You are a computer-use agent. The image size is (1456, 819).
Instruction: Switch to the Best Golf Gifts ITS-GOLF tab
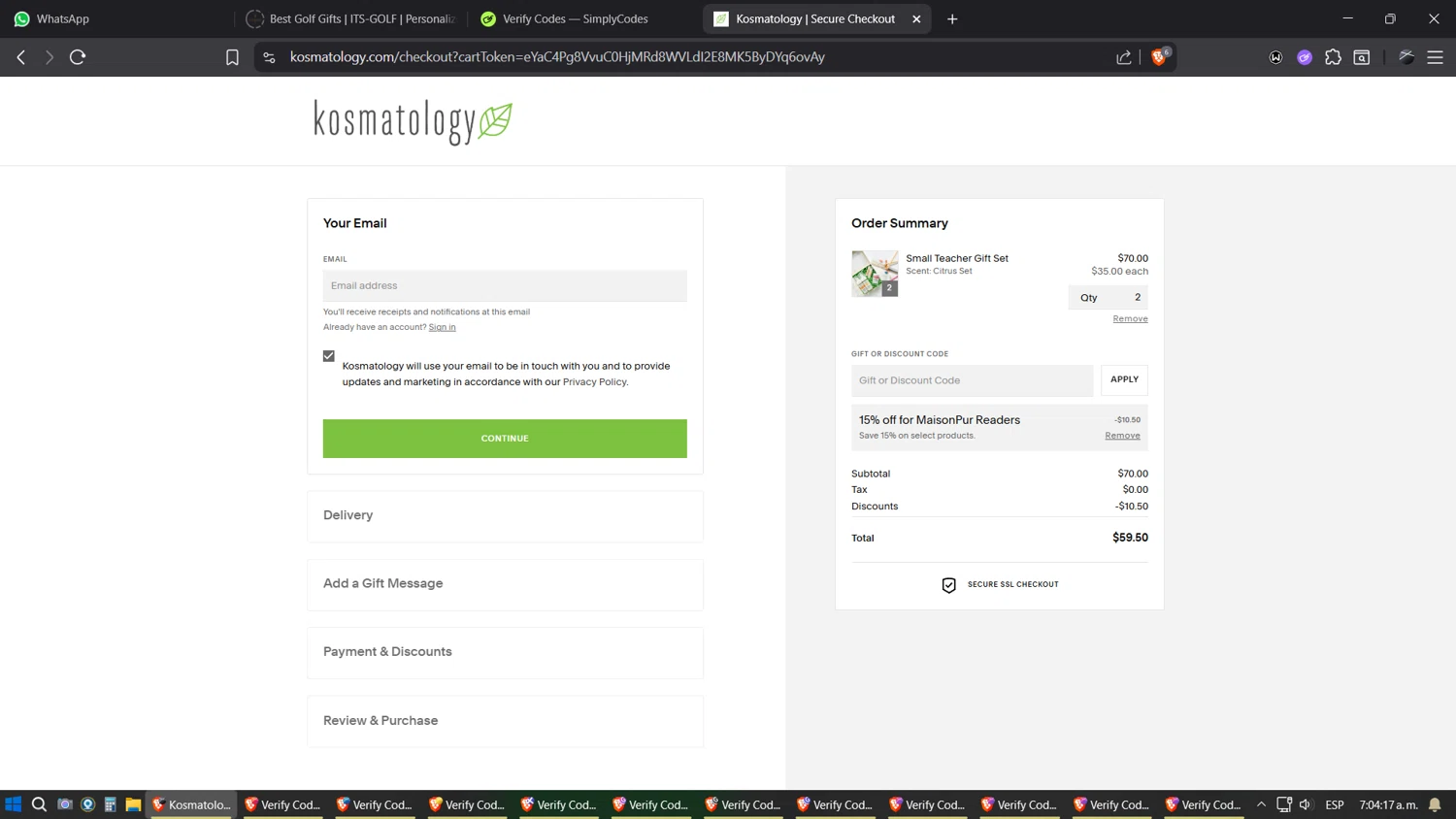pyautogui.click(x=351, y=18)
